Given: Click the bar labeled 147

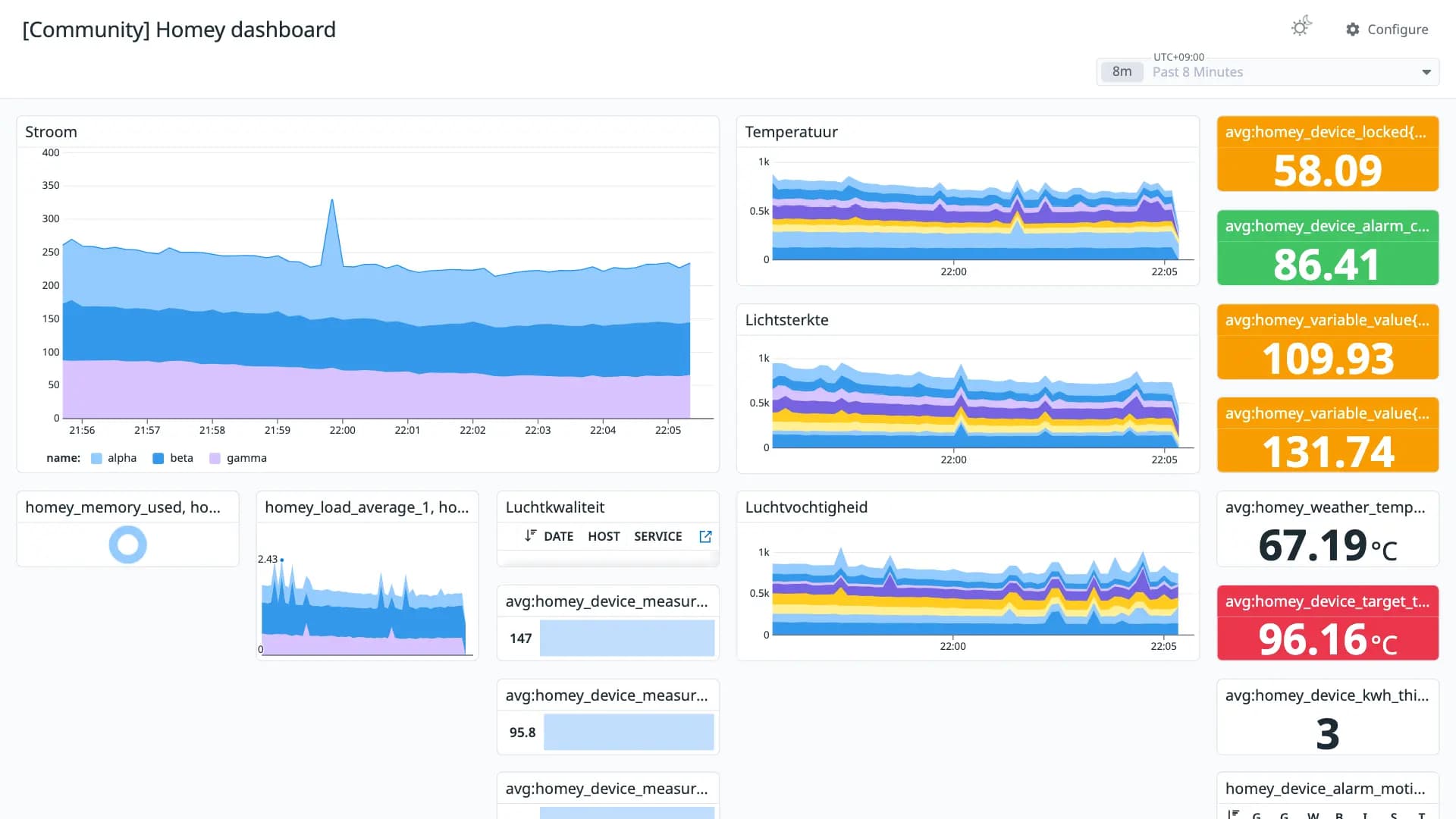Looking at the screenshot, I should 627,639.
